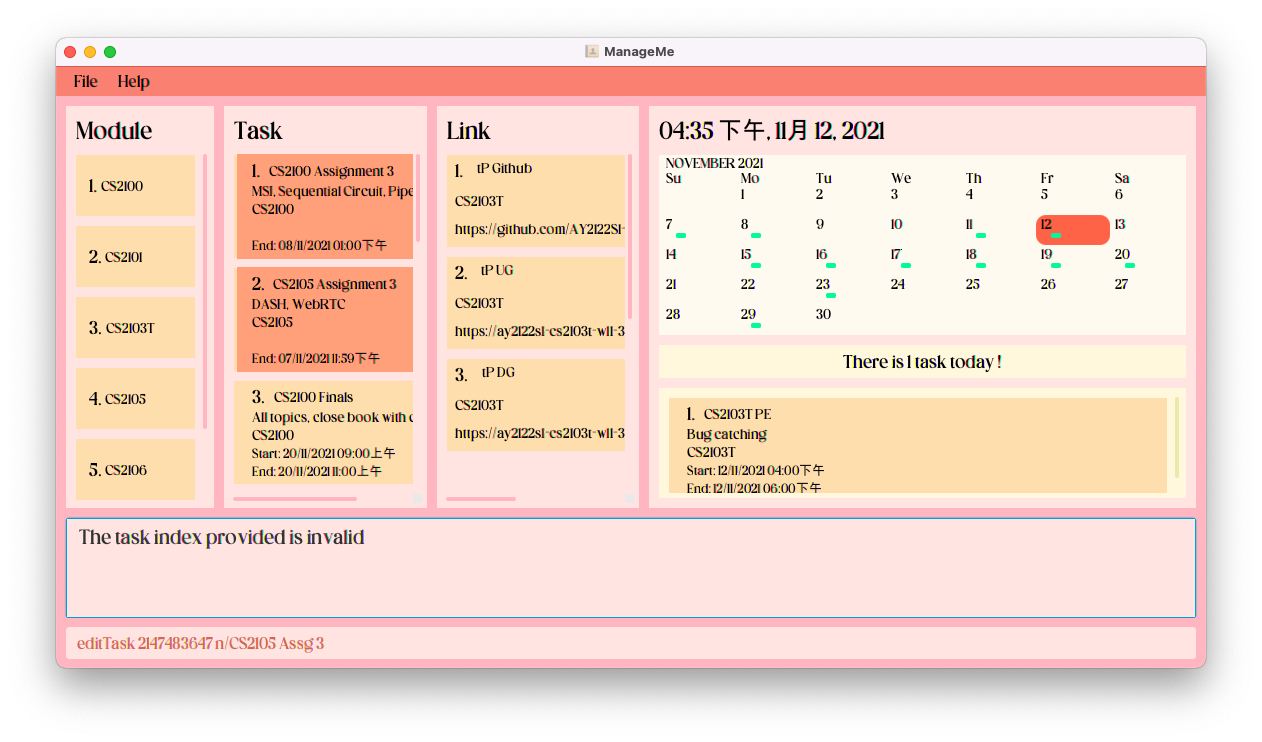Select module 3. CS2103T

[135, 328]
